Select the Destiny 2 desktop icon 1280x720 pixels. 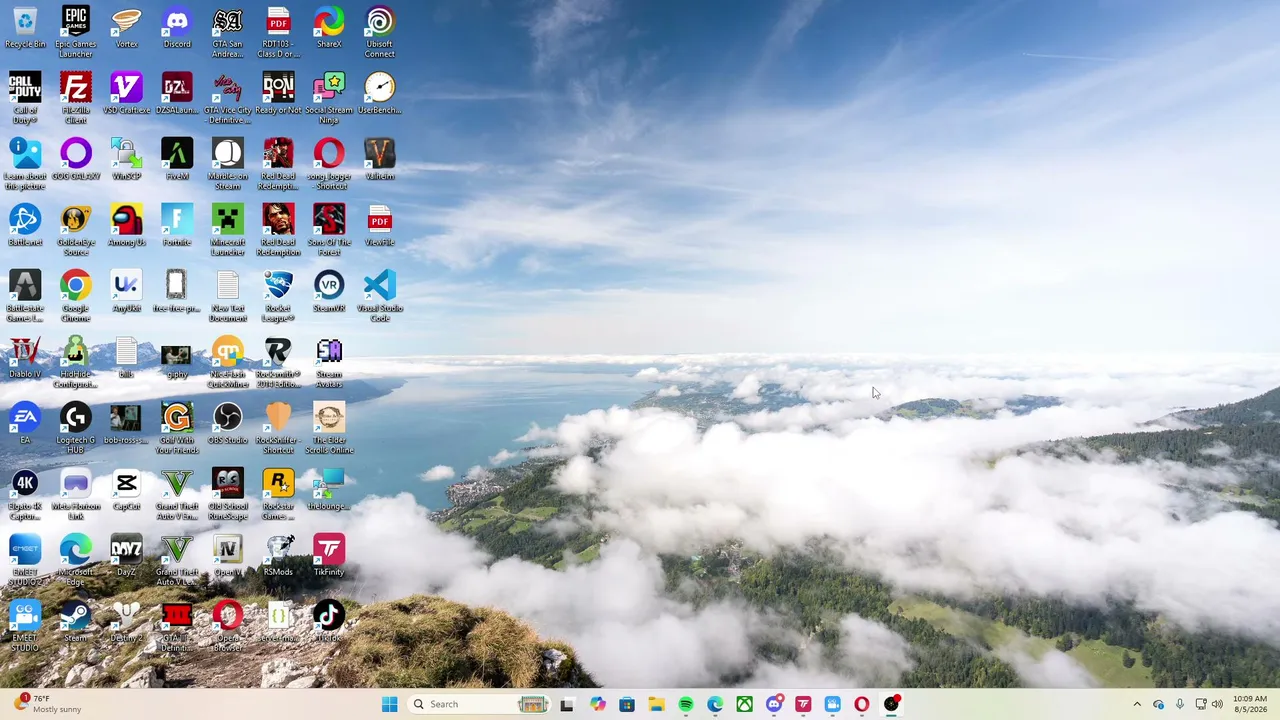[126, 622]
